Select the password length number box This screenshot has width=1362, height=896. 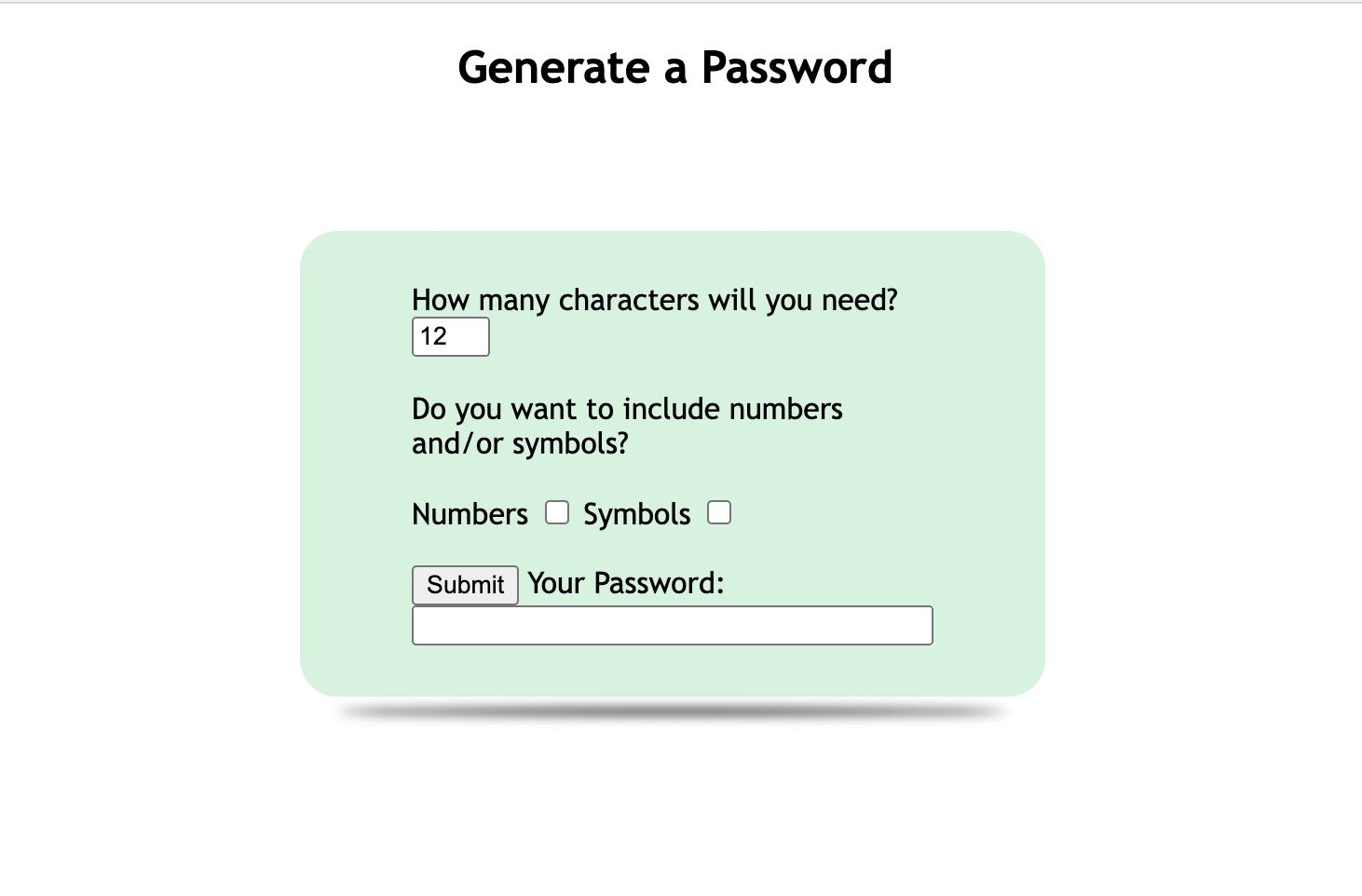(451, 336)
